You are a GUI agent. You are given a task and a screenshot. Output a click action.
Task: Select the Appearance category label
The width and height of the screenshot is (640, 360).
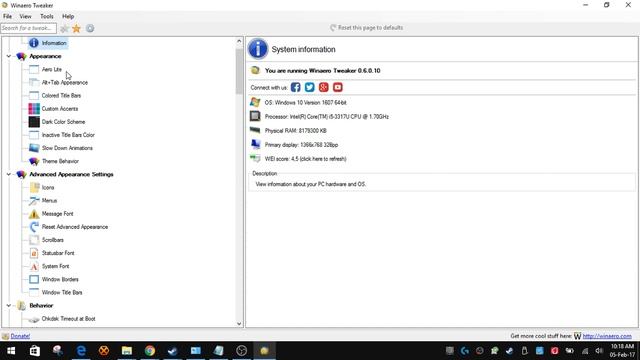point(45,56)
